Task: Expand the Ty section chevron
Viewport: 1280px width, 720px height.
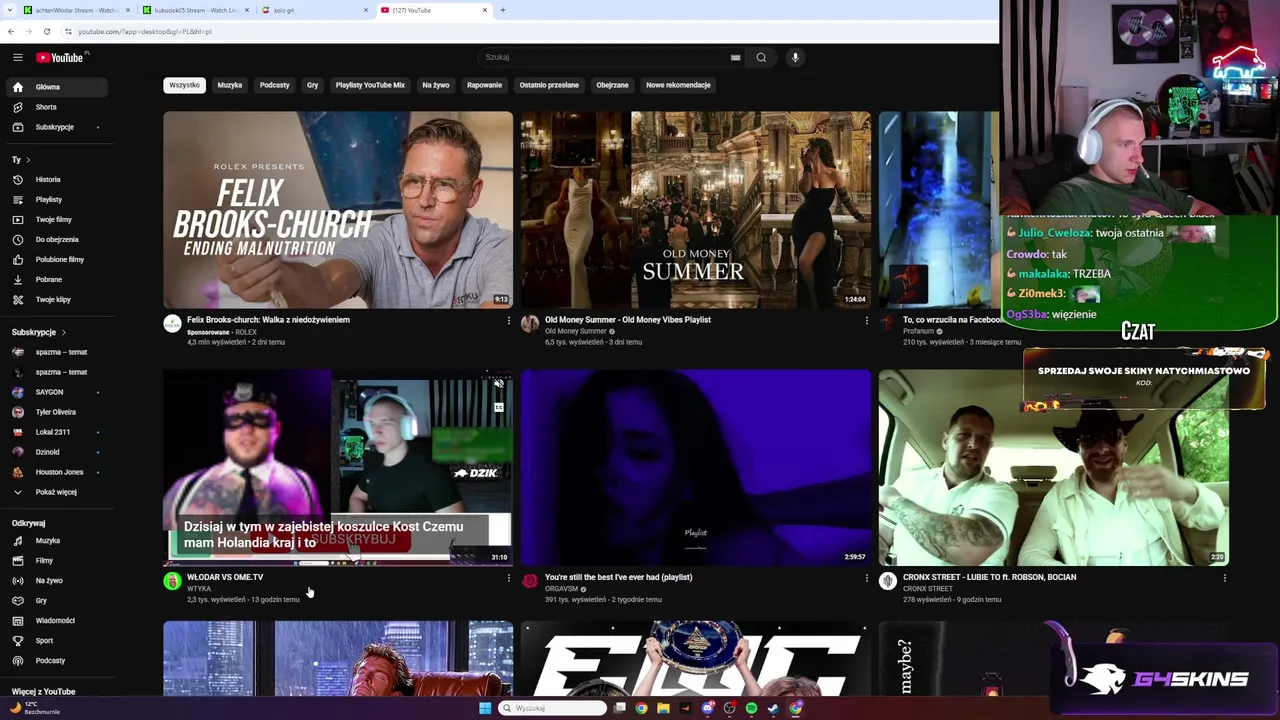Action: click(x=28, y=160)
